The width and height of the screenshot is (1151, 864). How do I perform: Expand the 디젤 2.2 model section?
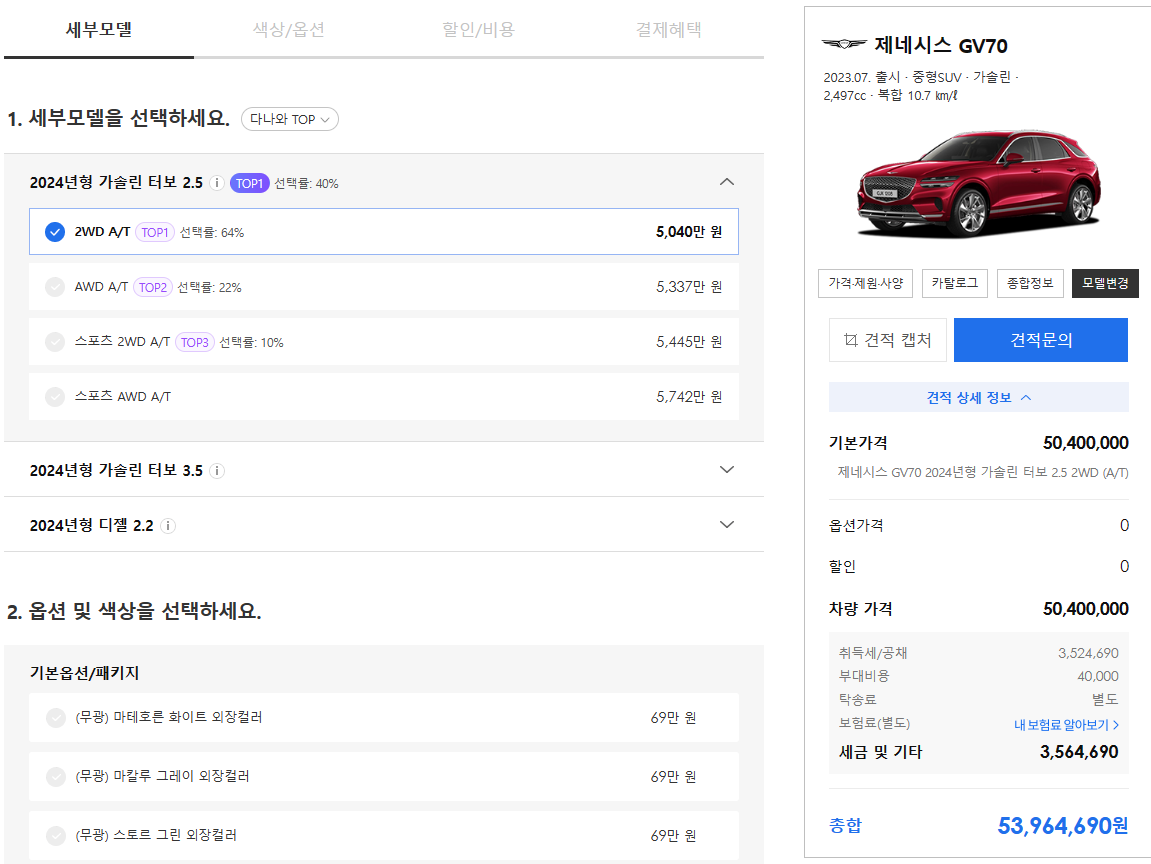point(727,525)
